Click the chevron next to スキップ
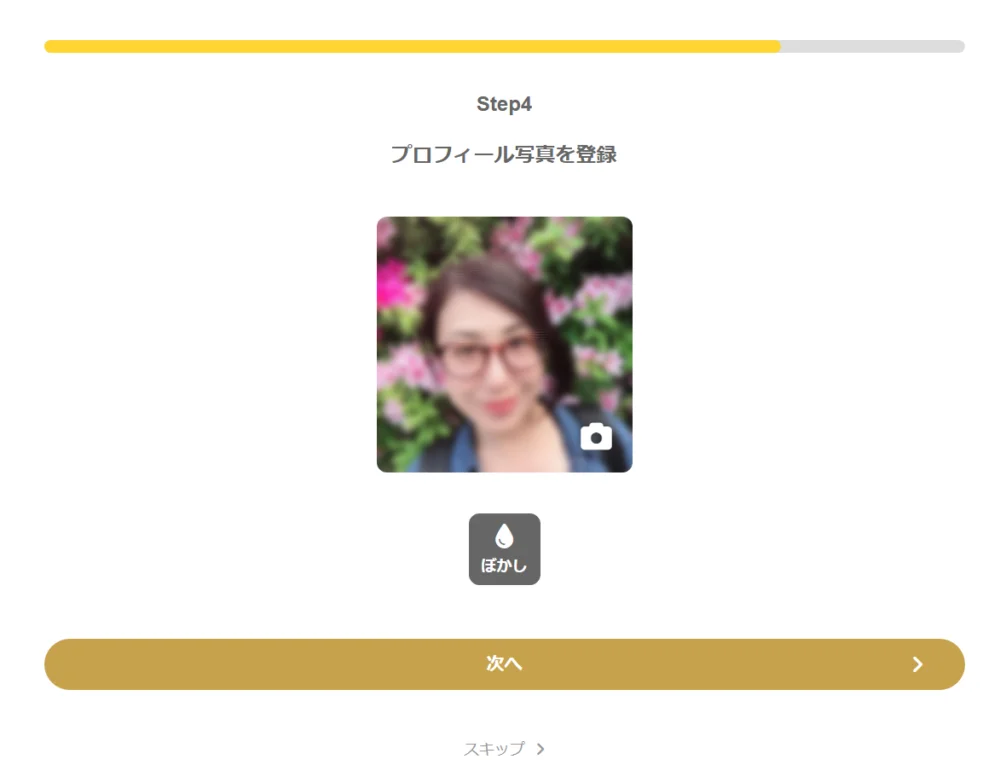 540,749
